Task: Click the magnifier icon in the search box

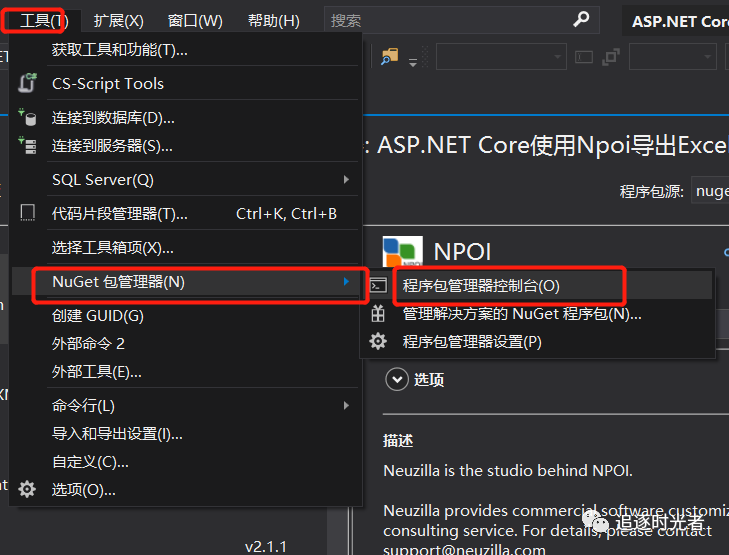Action: (582, 20)
